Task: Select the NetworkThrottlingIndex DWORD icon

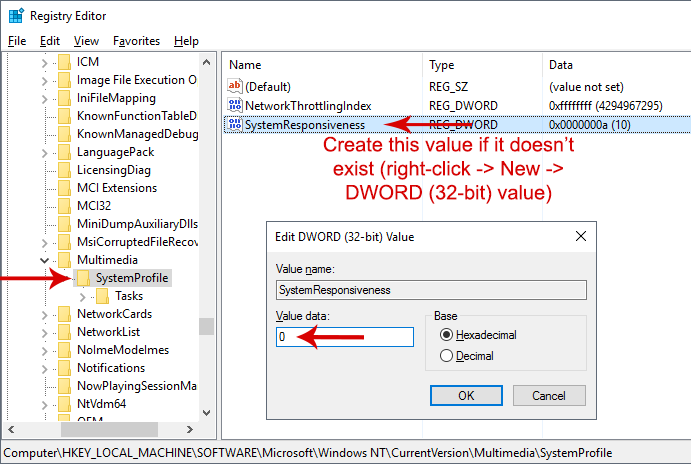Action: pos(235,105)
